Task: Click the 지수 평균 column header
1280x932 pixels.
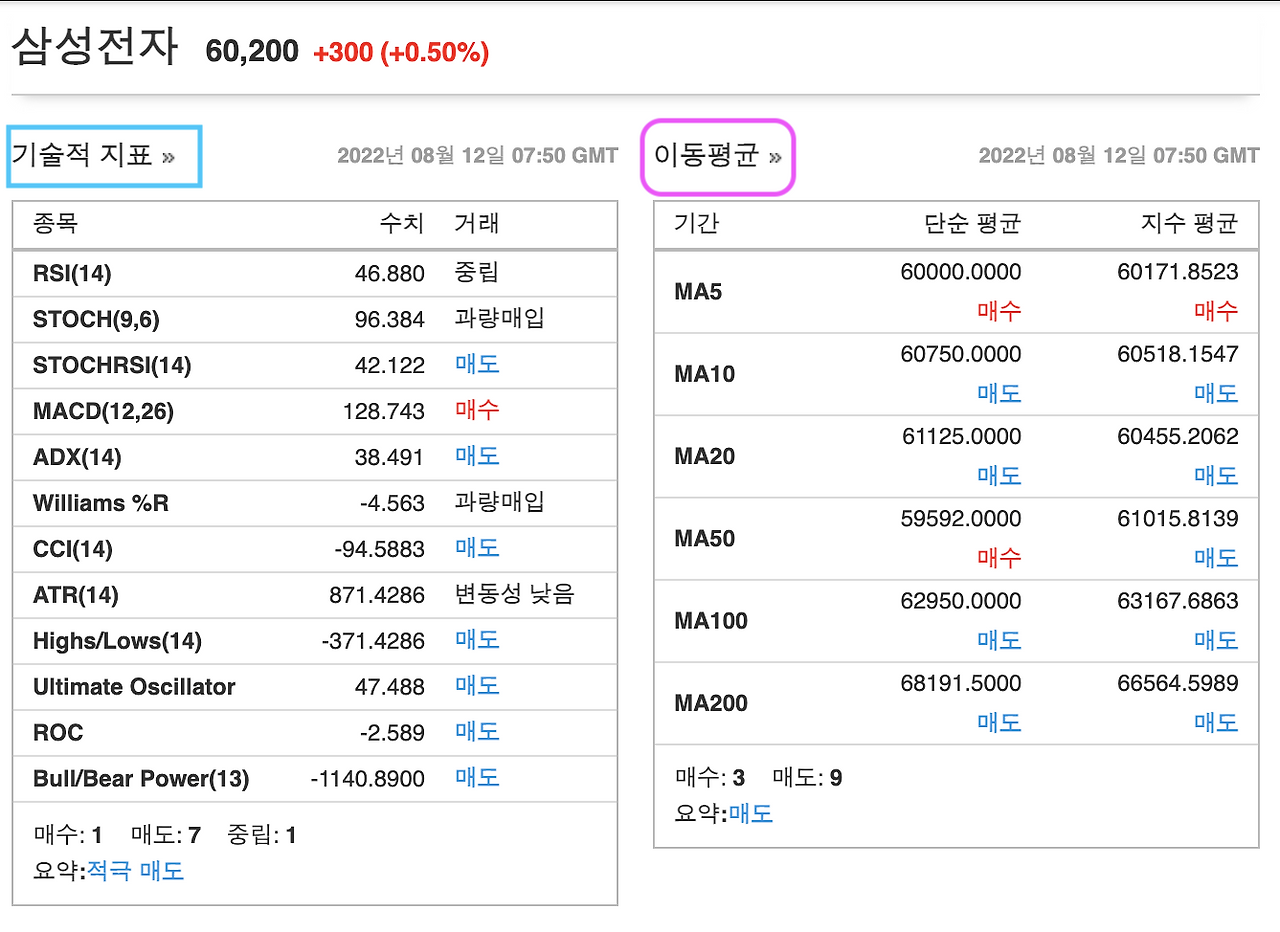Action: (x=1190, y=223)
